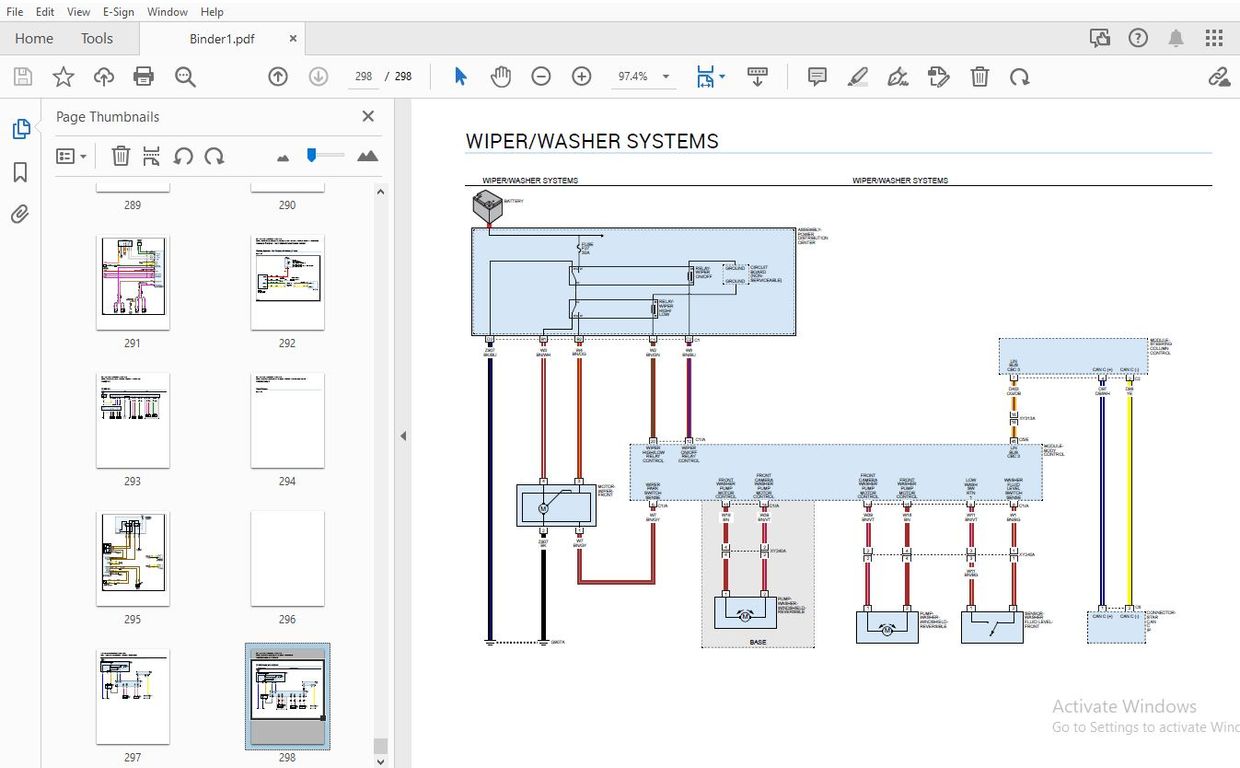Show the Attachments panel
1240x768 pixels.
click(x=20, y=214)
